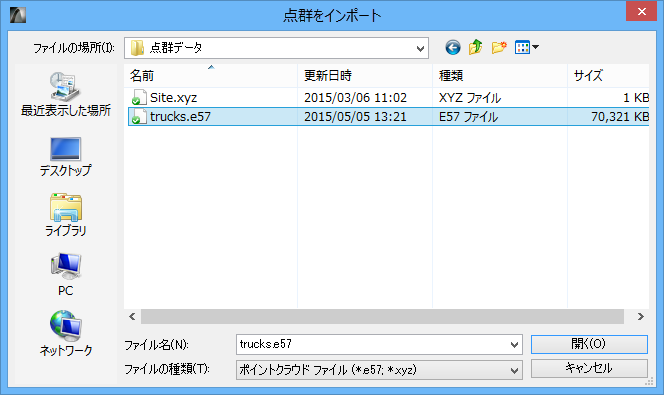The width and height of the screenshot is (664, 395).
Task: Click the back navigation arrow icon
Action: pos(453,47)
